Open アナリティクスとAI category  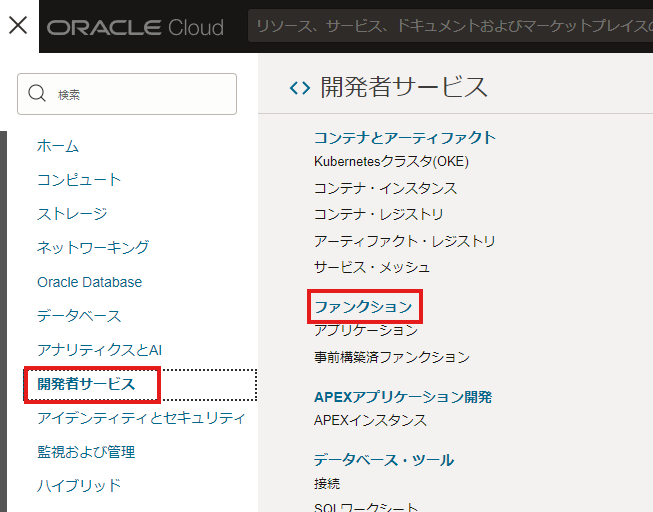tap(100, 350)
